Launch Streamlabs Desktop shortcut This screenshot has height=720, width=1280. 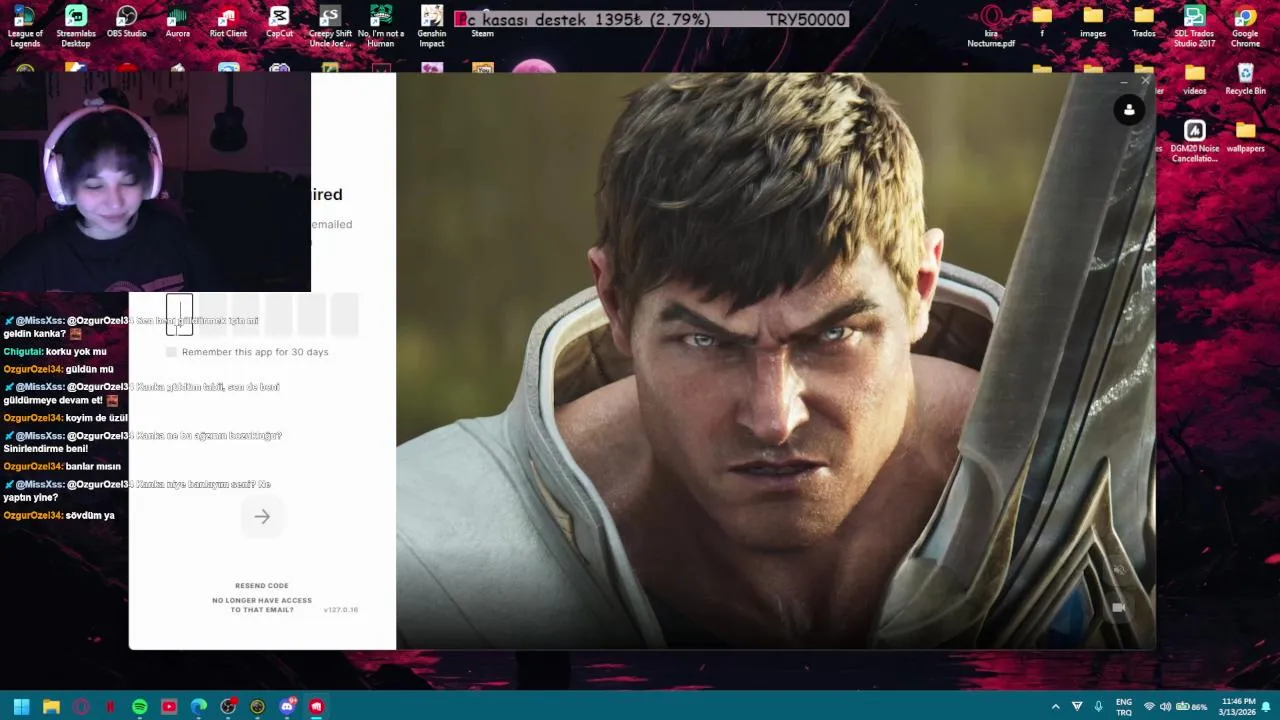click(x=76, y=26)
